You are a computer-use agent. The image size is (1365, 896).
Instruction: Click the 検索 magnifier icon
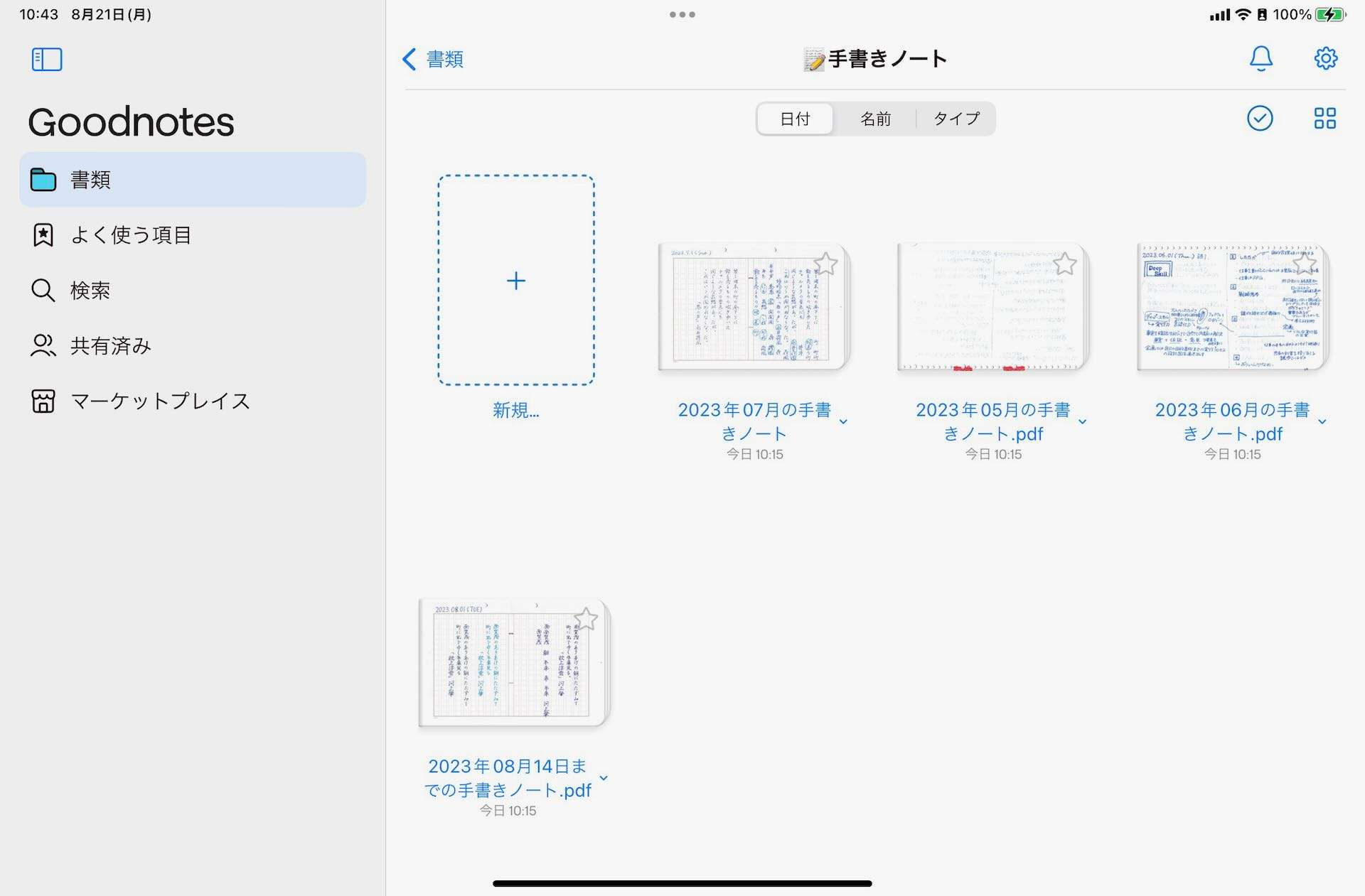(43, 291)
